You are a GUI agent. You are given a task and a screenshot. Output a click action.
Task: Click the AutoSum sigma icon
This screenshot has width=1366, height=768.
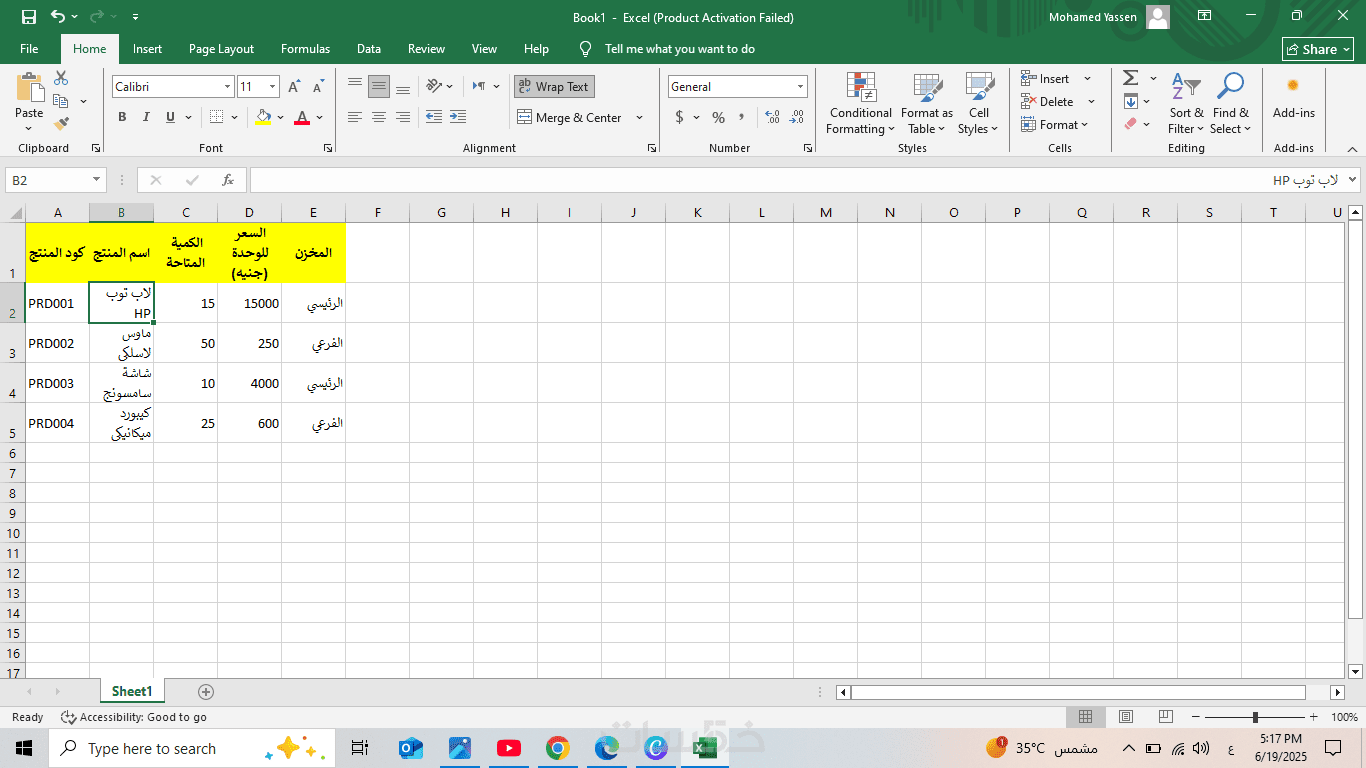1130,78
